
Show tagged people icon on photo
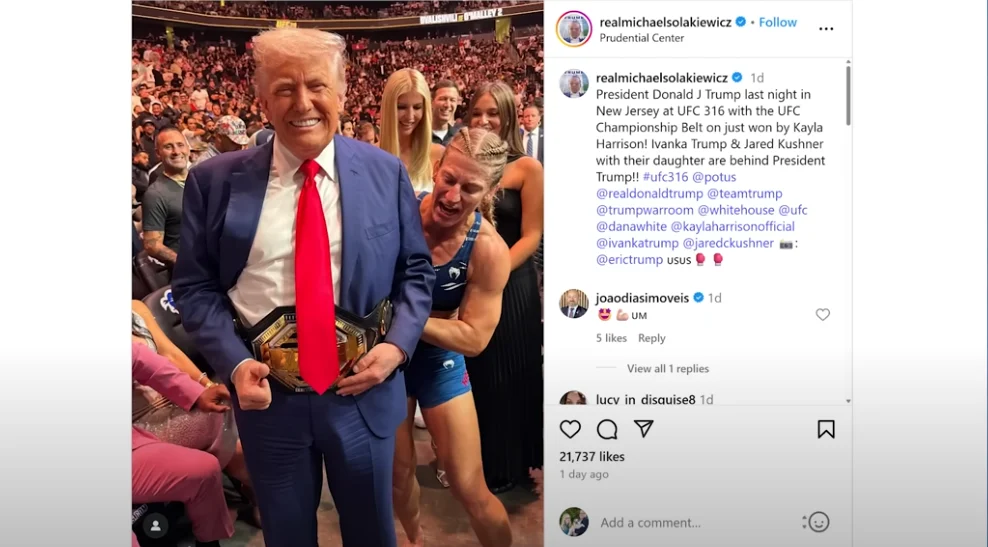pos(155,526)
